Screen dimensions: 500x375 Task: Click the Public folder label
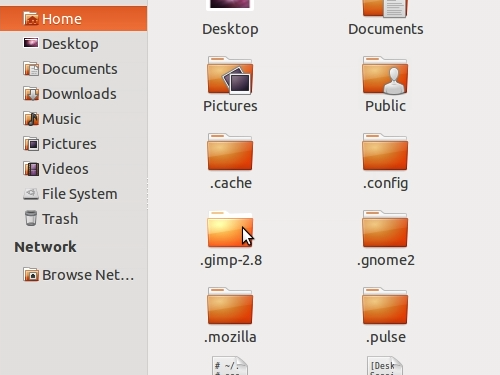click(x=385, y=106)
